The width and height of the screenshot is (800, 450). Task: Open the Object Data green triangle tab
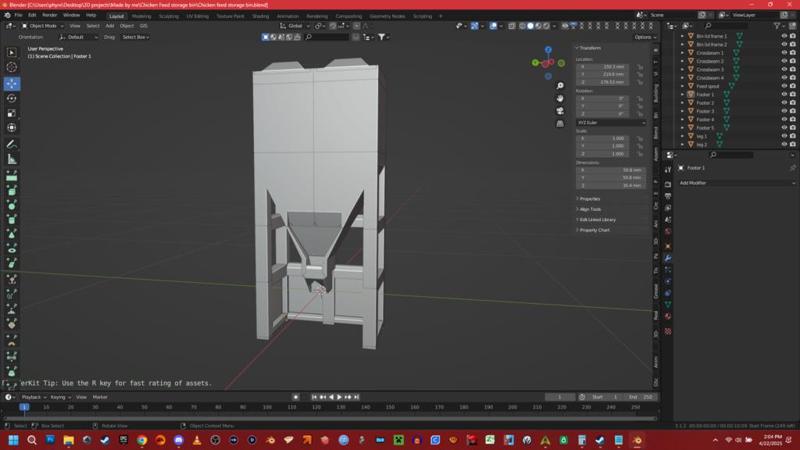[667, 305]
